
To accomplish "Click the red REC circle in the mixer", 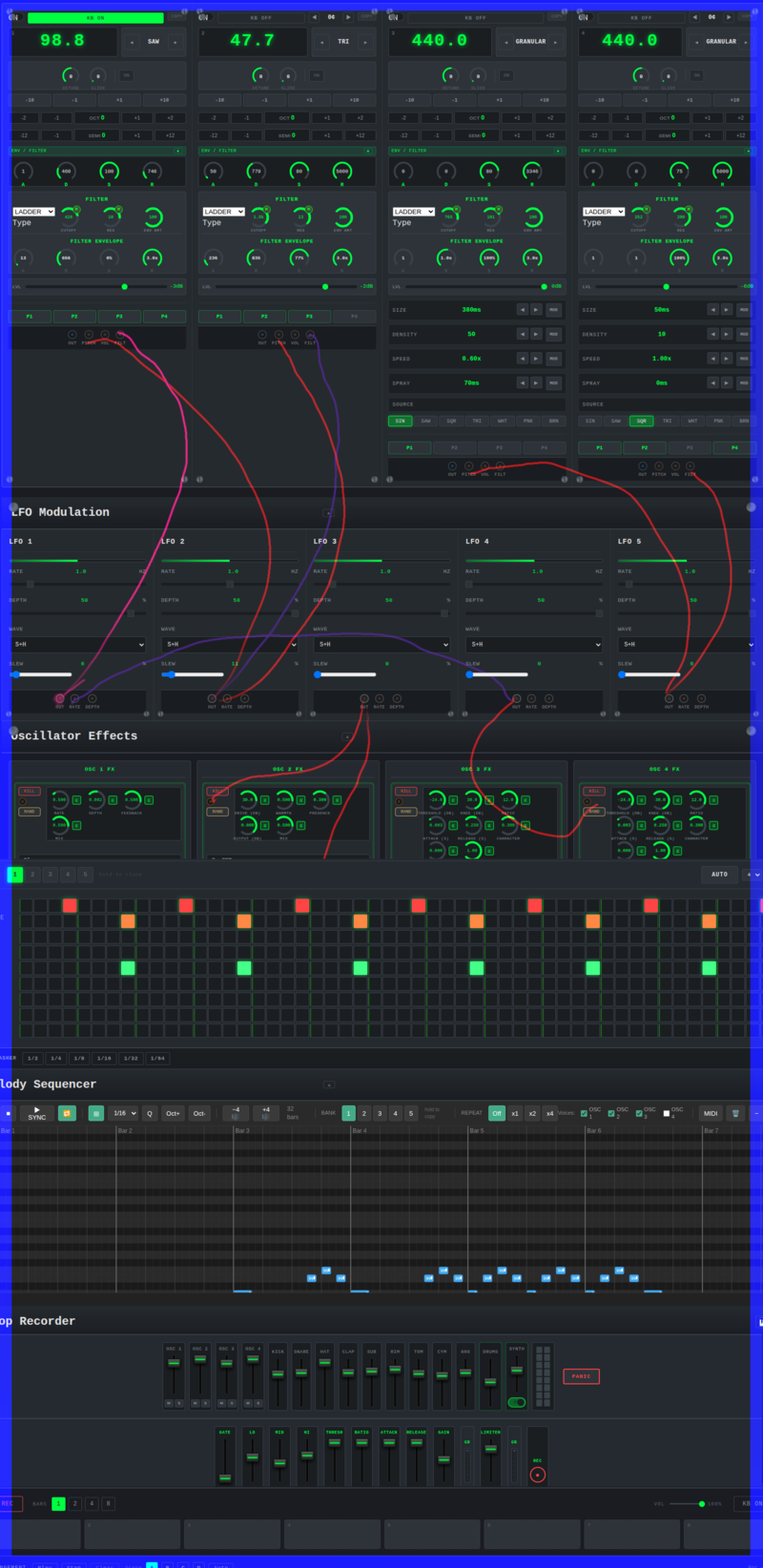I will click(538, 1475).
